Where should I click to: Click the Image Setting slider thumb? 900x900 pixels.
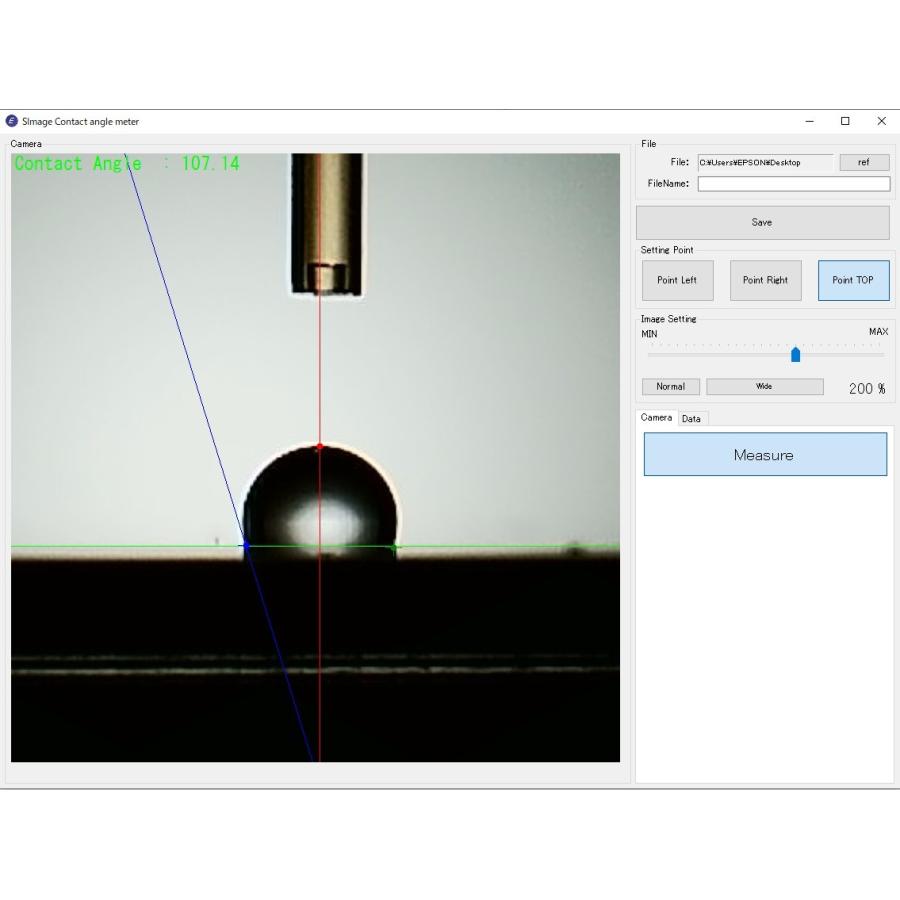point(795,354)
